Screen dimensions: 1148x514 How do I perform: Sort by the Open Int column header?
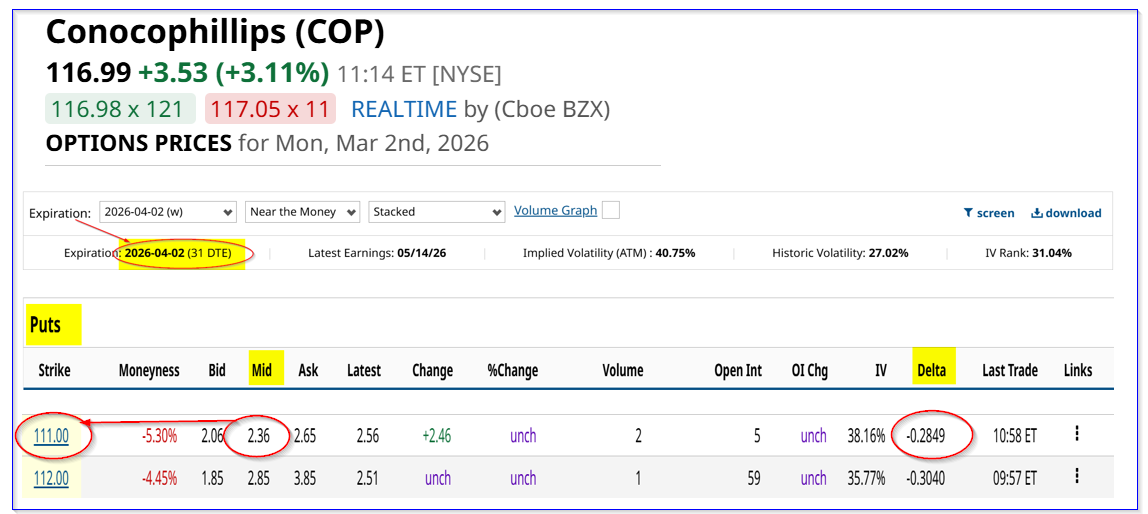click(737, 370)
